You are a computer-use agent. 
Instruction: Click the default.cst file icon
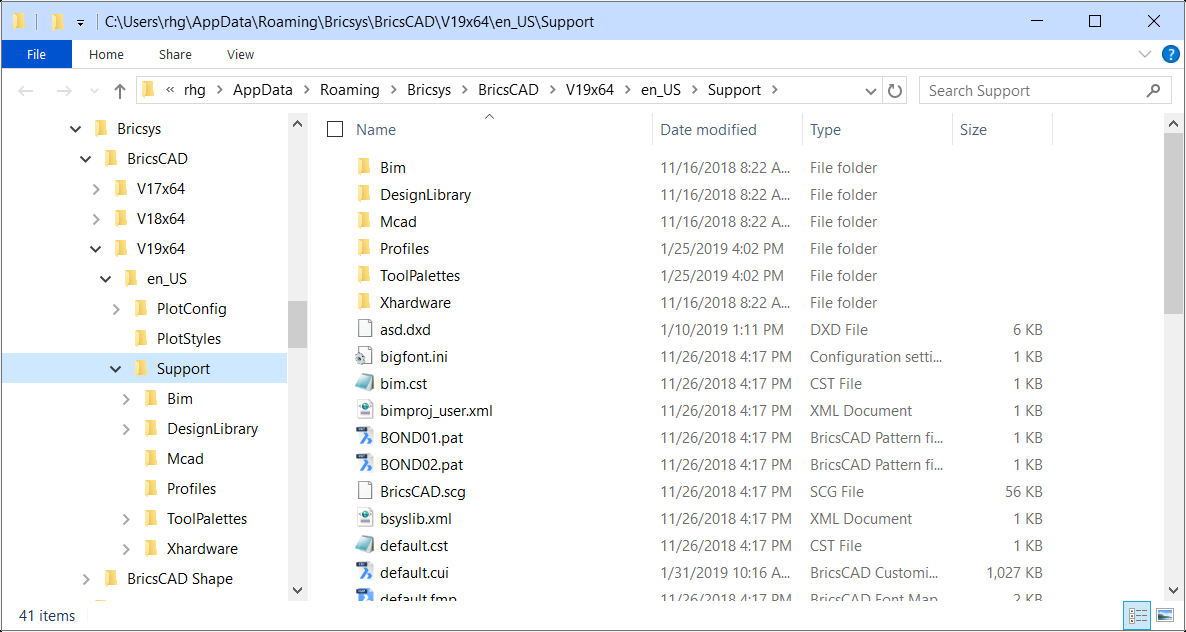tap(365, 545)
